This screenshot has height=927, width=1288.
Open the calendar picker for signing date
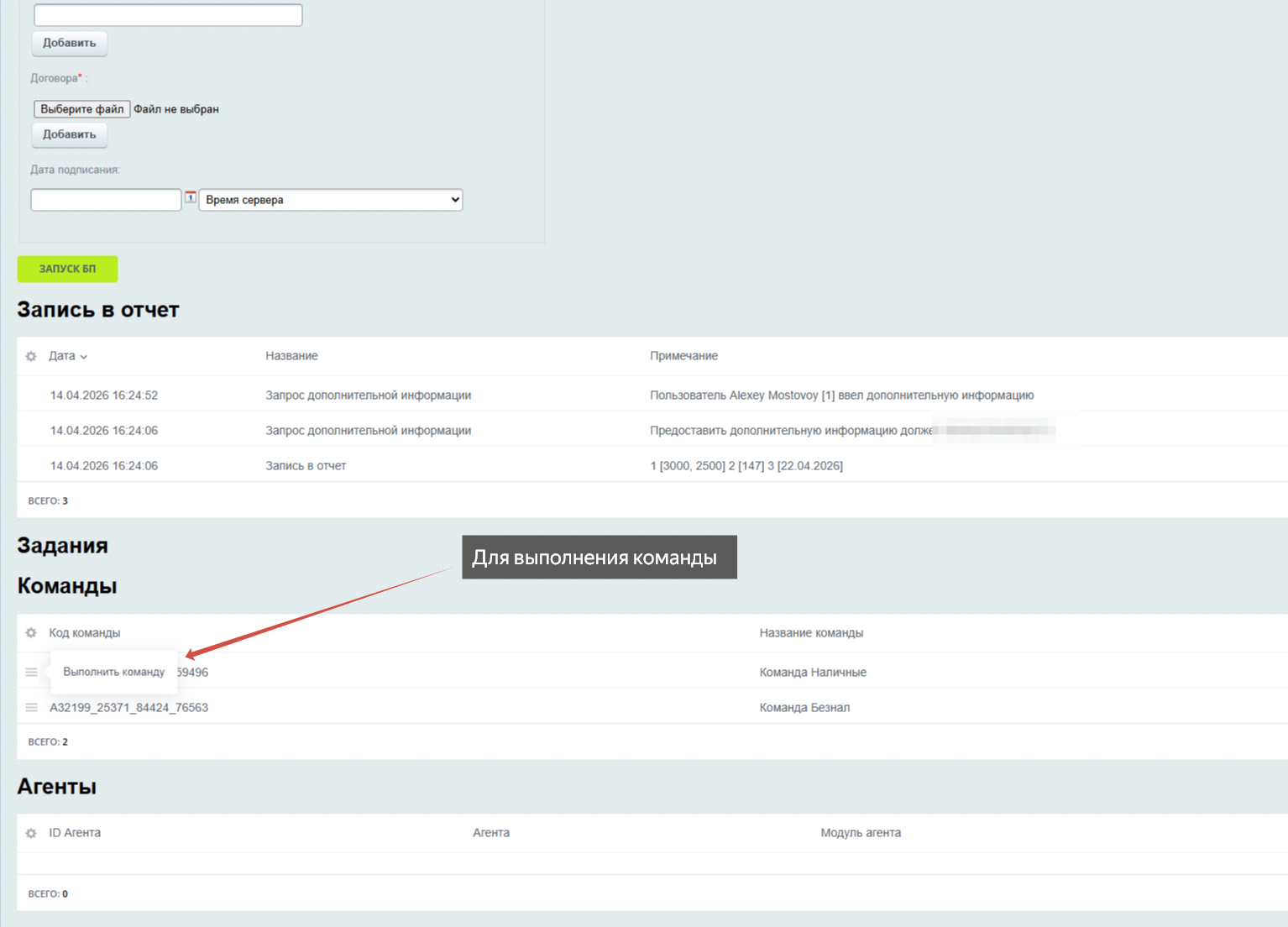click(191, 197)
